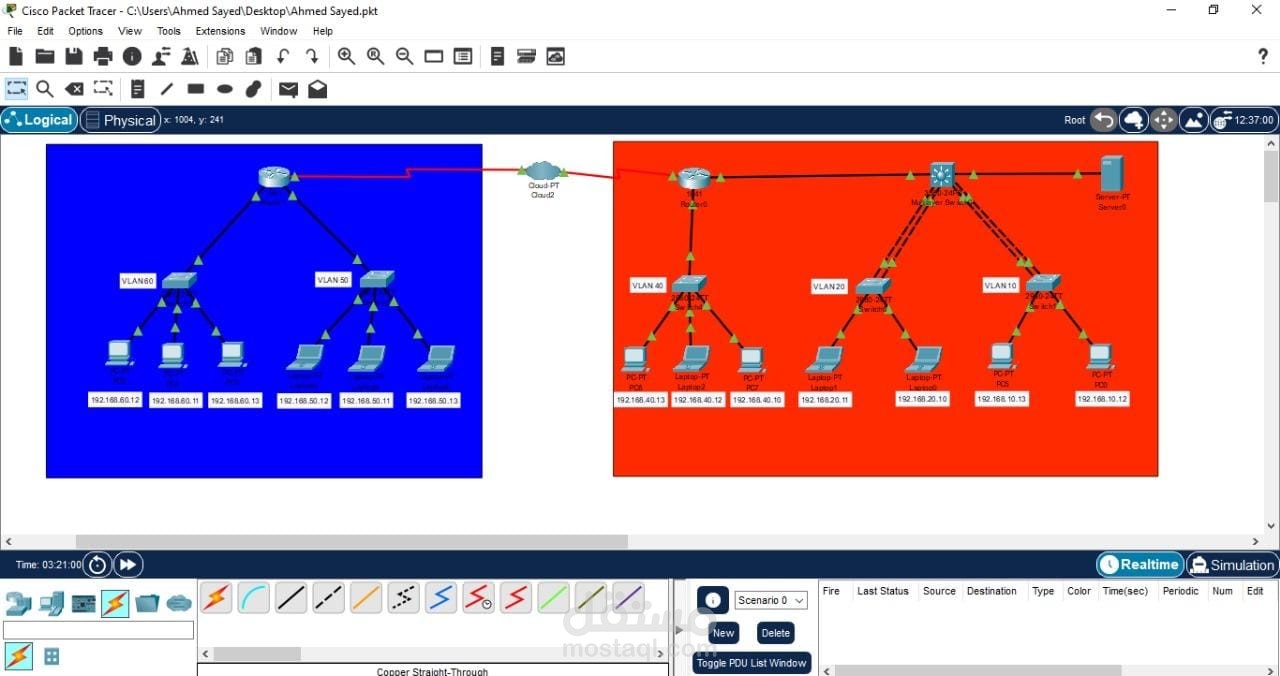Choose the Phone zigzag dotted cable
The image size is (1280, 676).
point(404,598)
